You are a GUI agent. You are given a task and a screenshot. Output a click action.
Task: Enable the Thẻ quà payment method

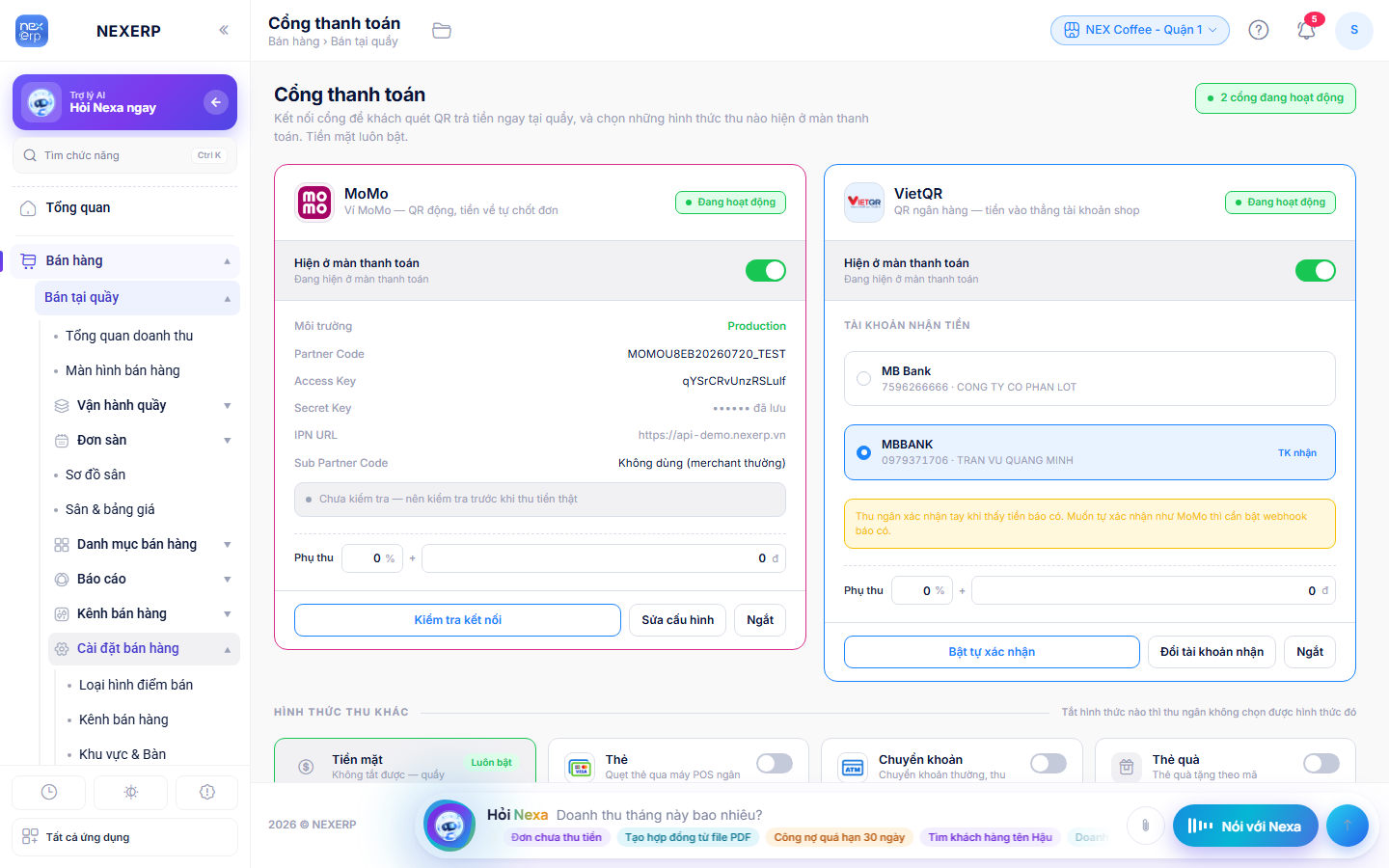click(1321, 764)
